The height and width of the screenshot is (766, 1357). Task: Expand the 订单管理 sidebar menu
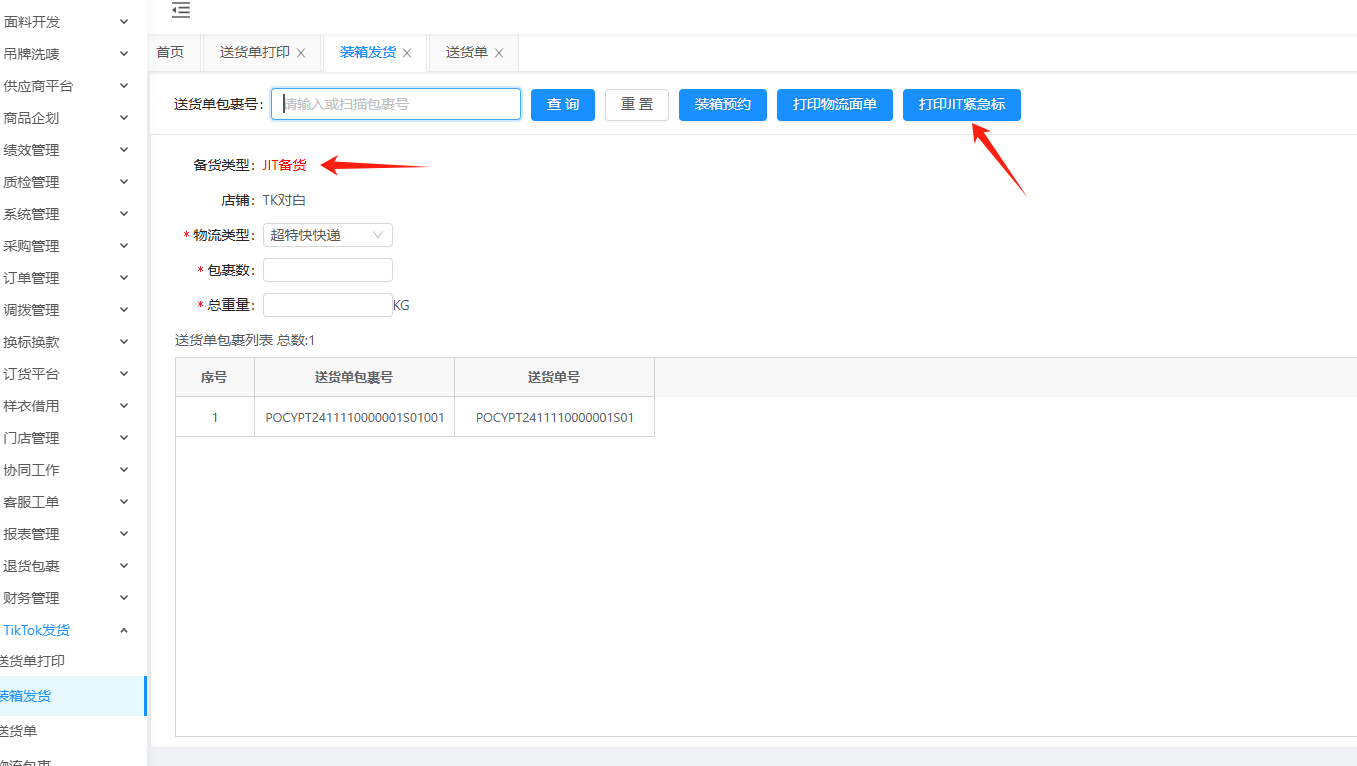66,278
